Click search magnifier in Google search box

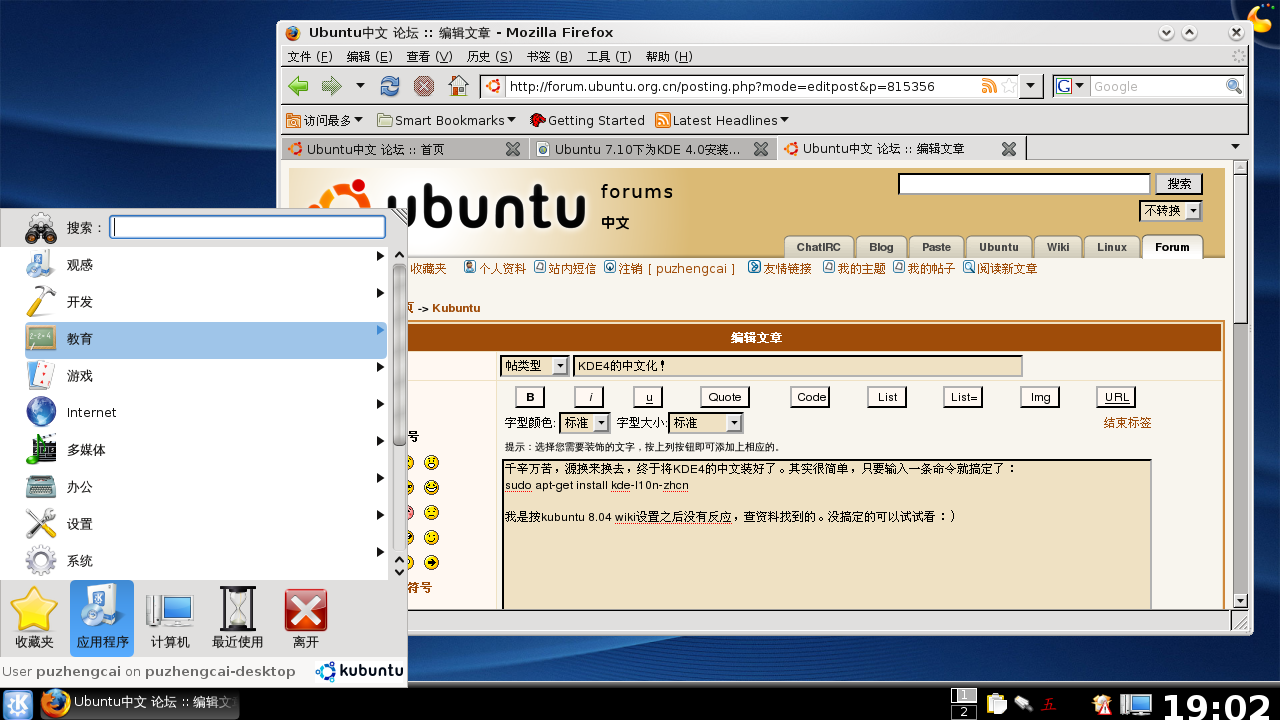[x=1234, y=86]
